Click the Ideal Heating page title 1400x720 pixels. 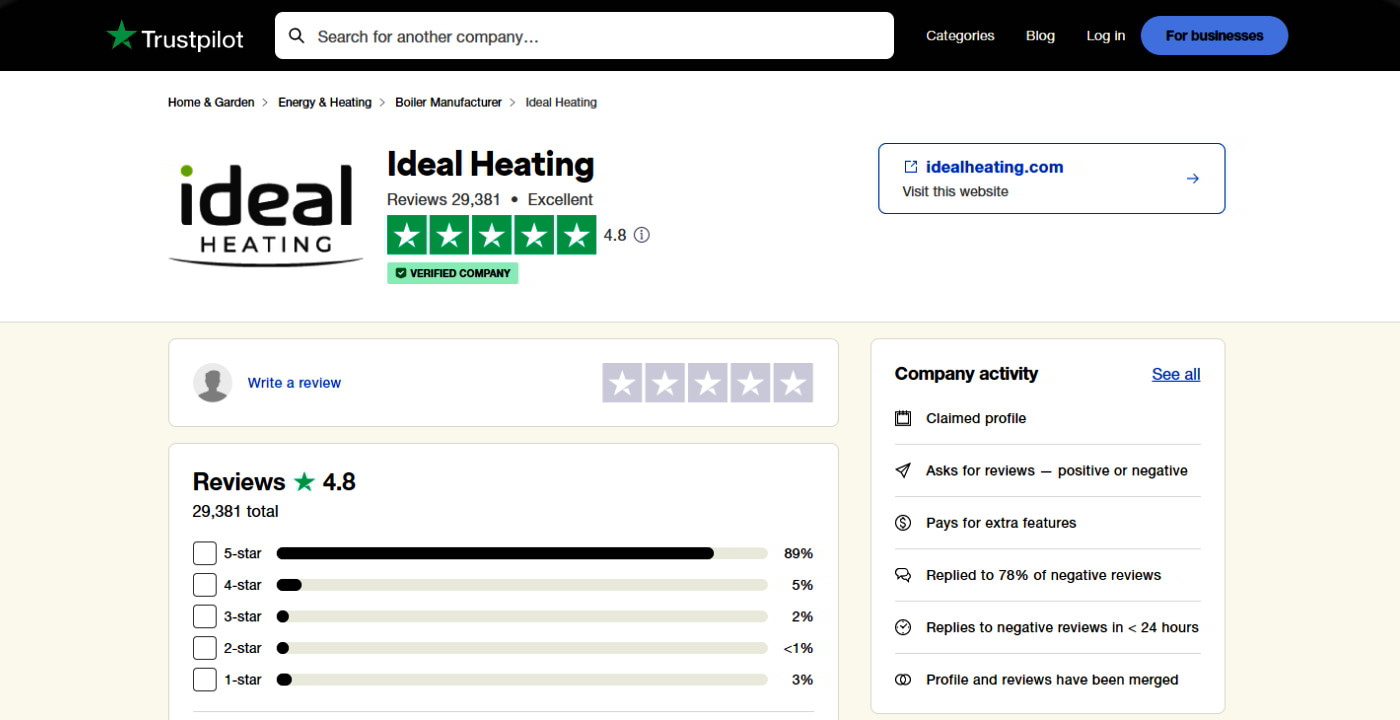pyautogui.click(x=490, y=164)
